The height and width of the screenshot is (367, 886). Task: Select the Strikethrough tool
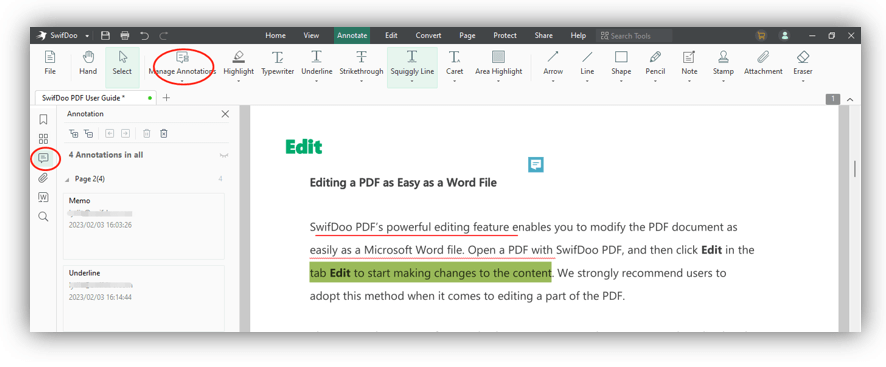coord(361,63)
